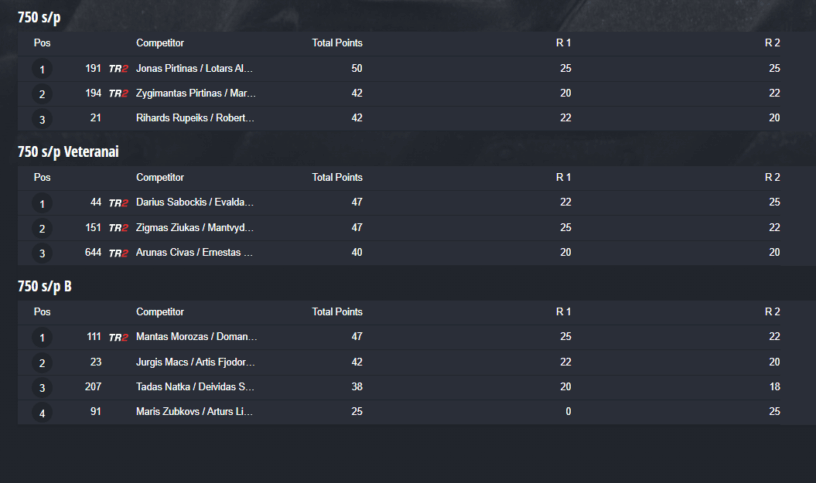Click position 4 badge for Maris Zubkovs
This screenshot has height=483, width=816.
tap(41, 412)
